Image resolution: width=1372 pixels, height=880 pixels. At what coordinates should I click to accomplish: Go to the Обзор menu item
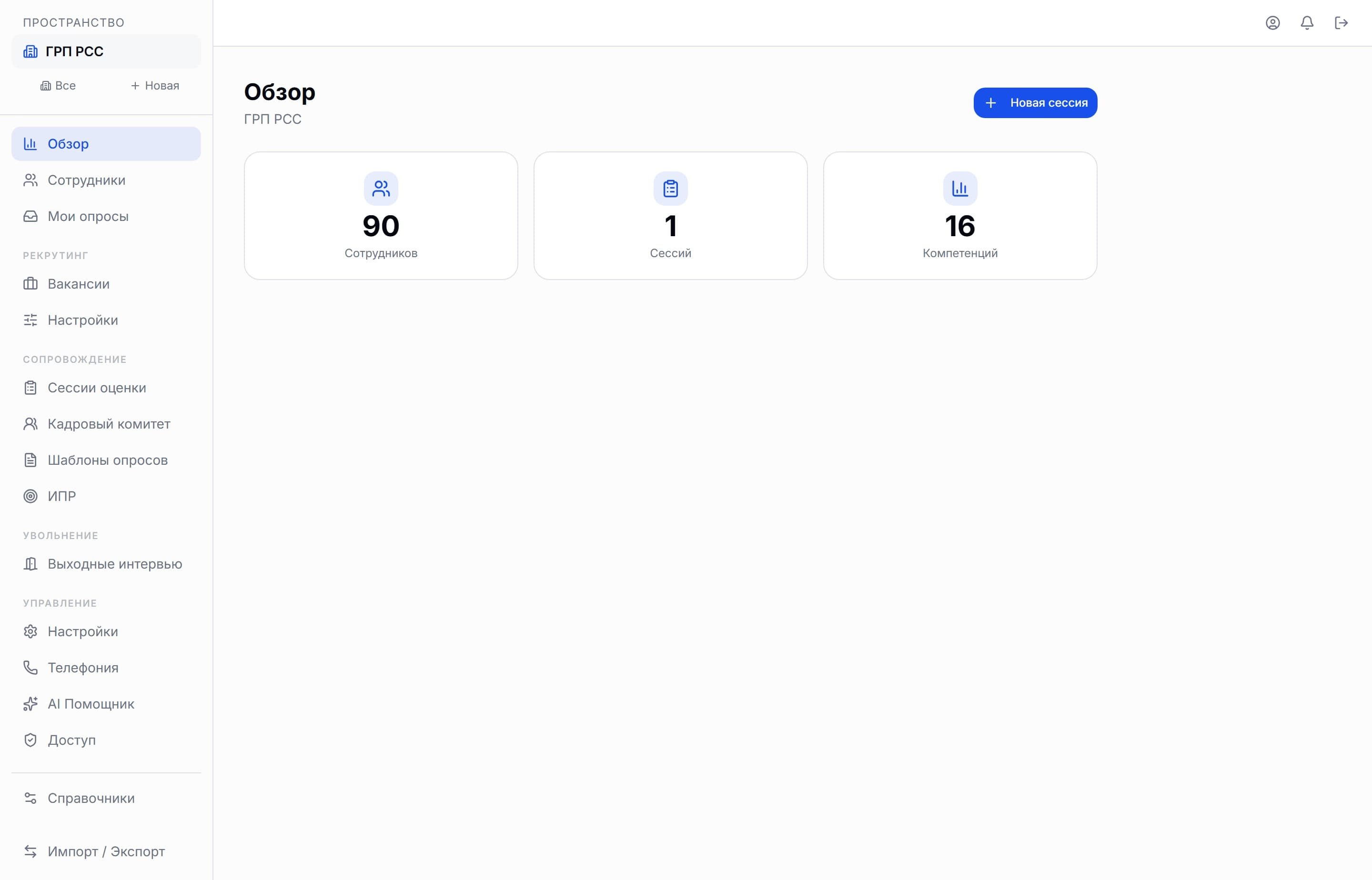pos(106,143)
